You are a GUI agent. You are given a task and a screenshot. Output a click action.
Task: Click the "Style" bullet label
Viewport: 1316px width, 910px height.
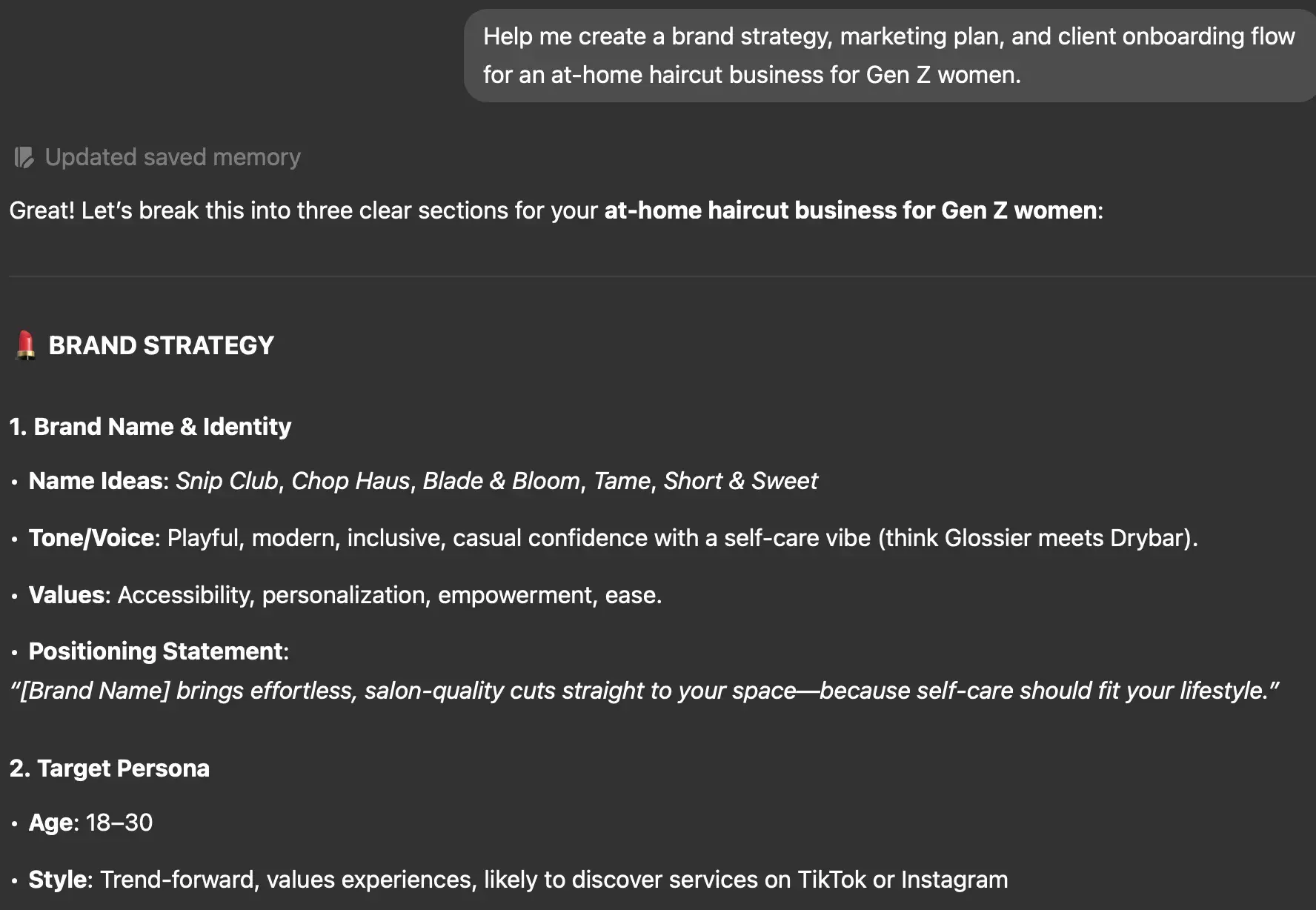pyautogui.click(x=58, y=880)
